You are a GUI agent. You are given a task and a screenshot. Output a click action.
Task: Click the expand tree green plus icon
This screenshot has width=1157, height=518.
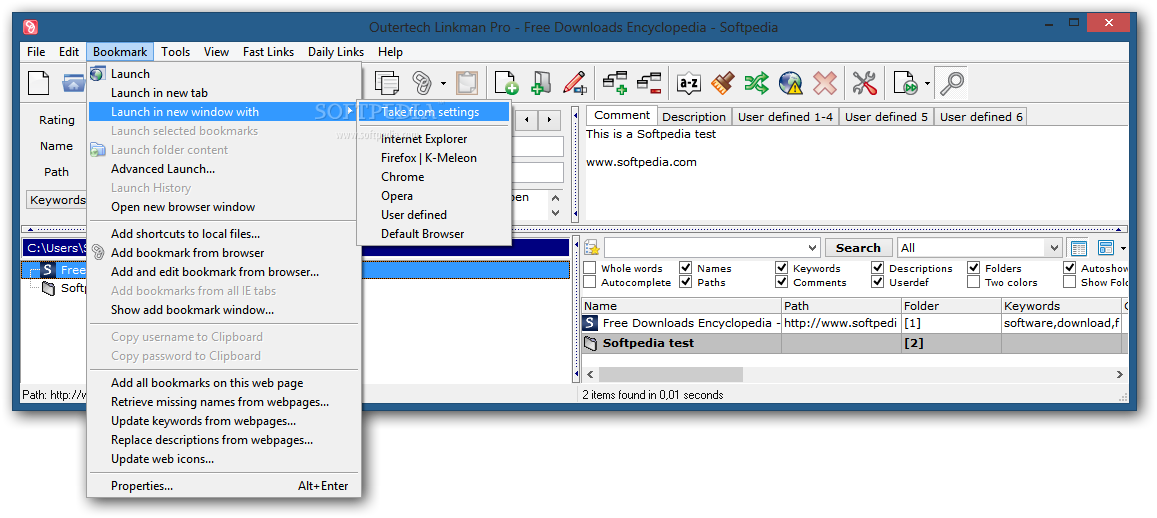(x=615, y=83)
